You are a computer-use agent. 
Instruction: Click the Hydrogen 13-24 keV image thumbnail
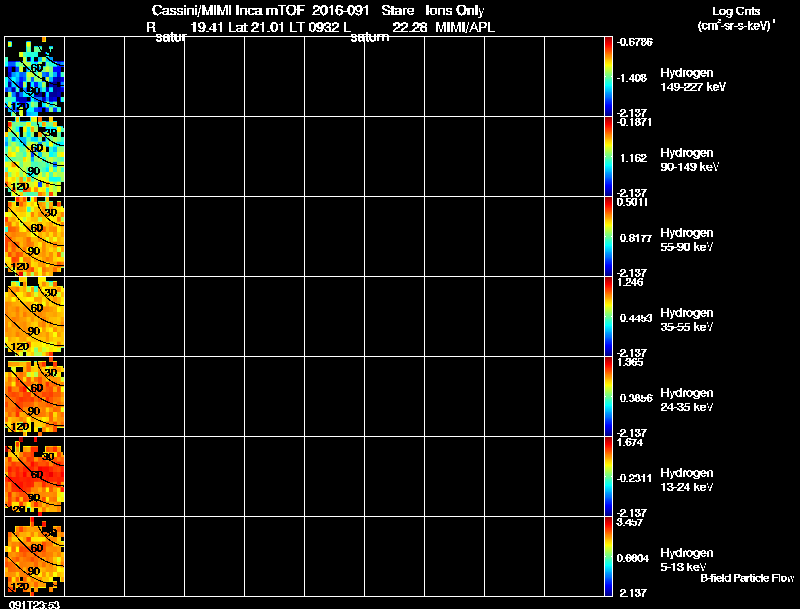click(x=35, y=476)
